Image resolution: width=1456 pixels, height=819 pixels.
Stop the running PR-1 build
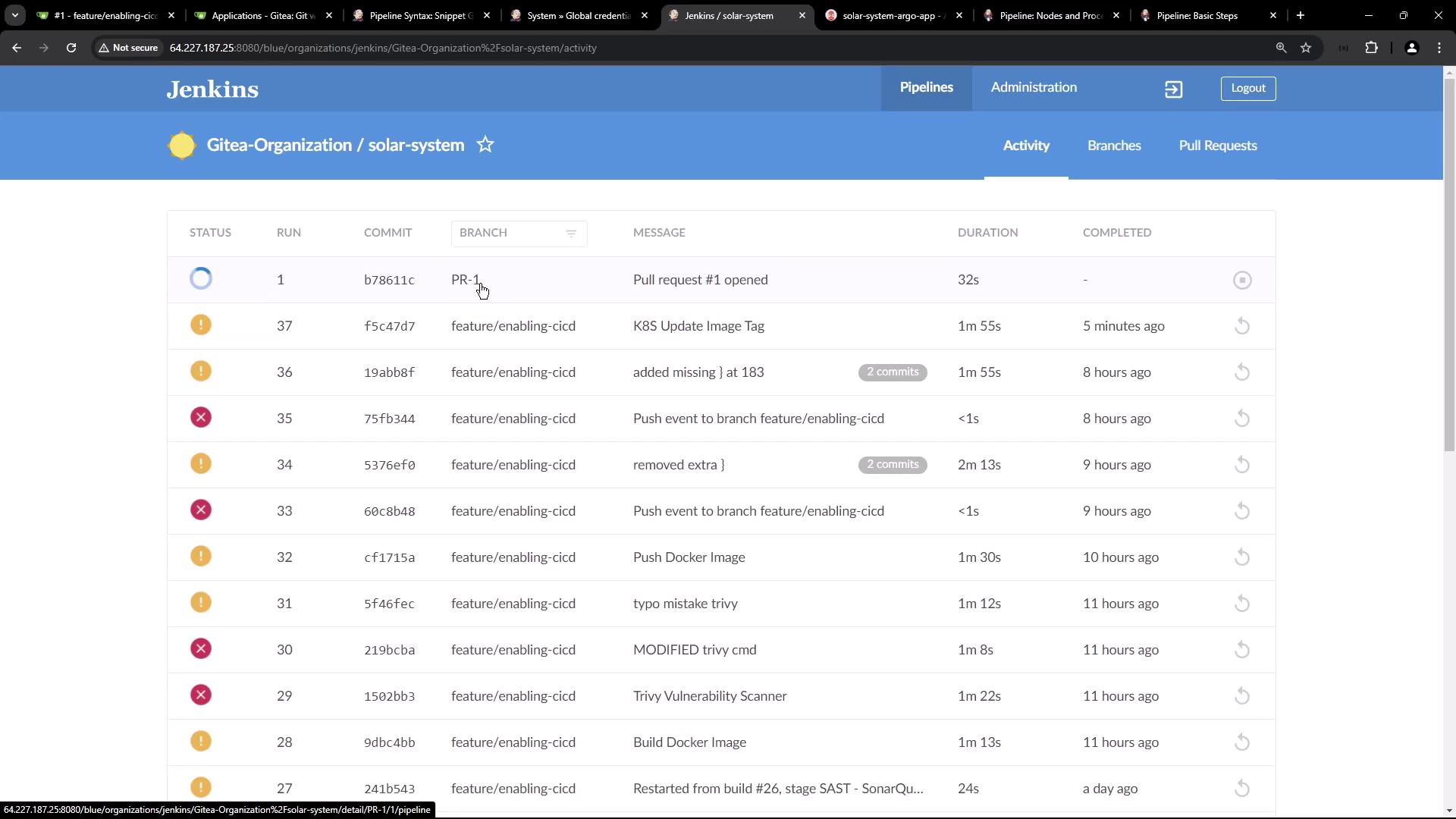pyautogui.click(x=1241, y=281)
